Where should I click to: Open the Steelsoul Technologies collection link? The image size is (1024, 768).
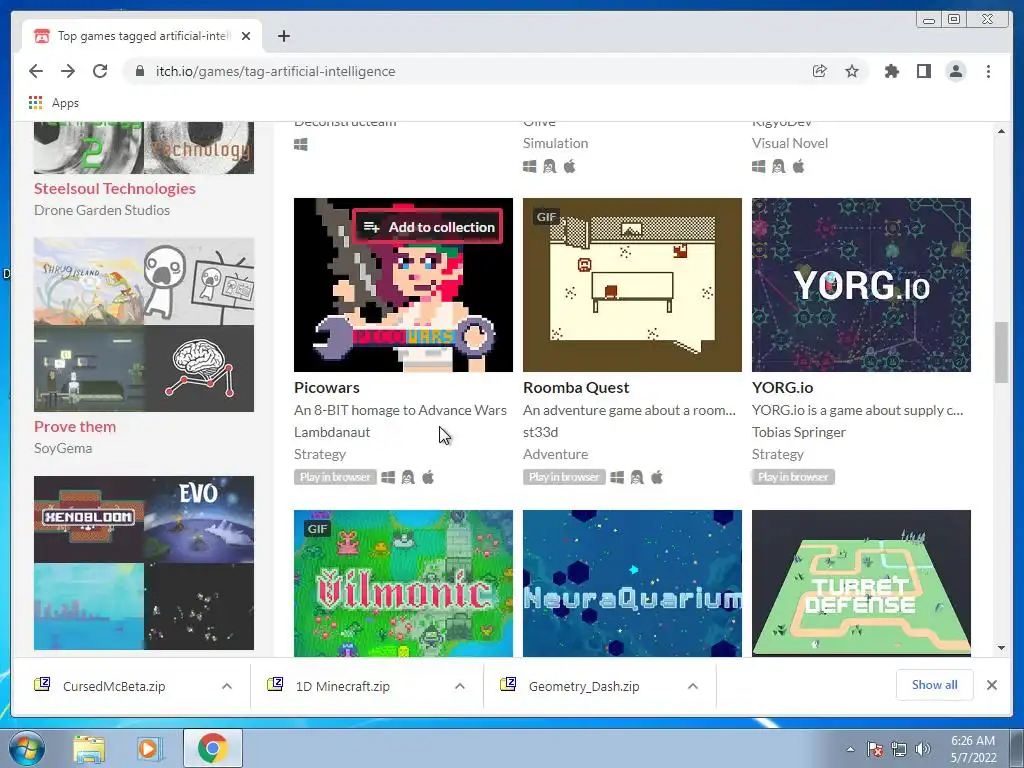tap(115, 188)
